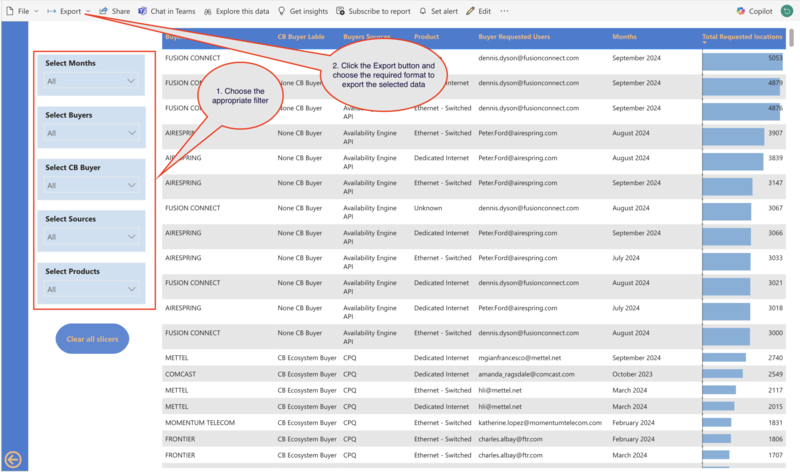This screenshot has height=472, width=800.
Task: Click the bell alert icon
Action: (x=422, y=11)
